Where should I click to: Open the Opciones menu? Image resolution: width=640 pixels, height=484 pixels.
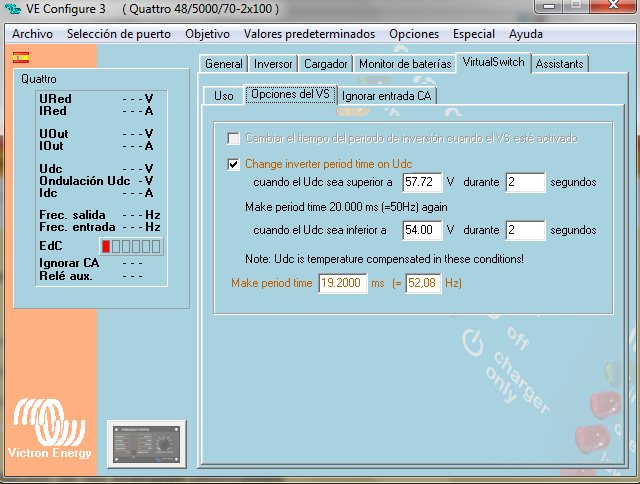pos(414,34)
